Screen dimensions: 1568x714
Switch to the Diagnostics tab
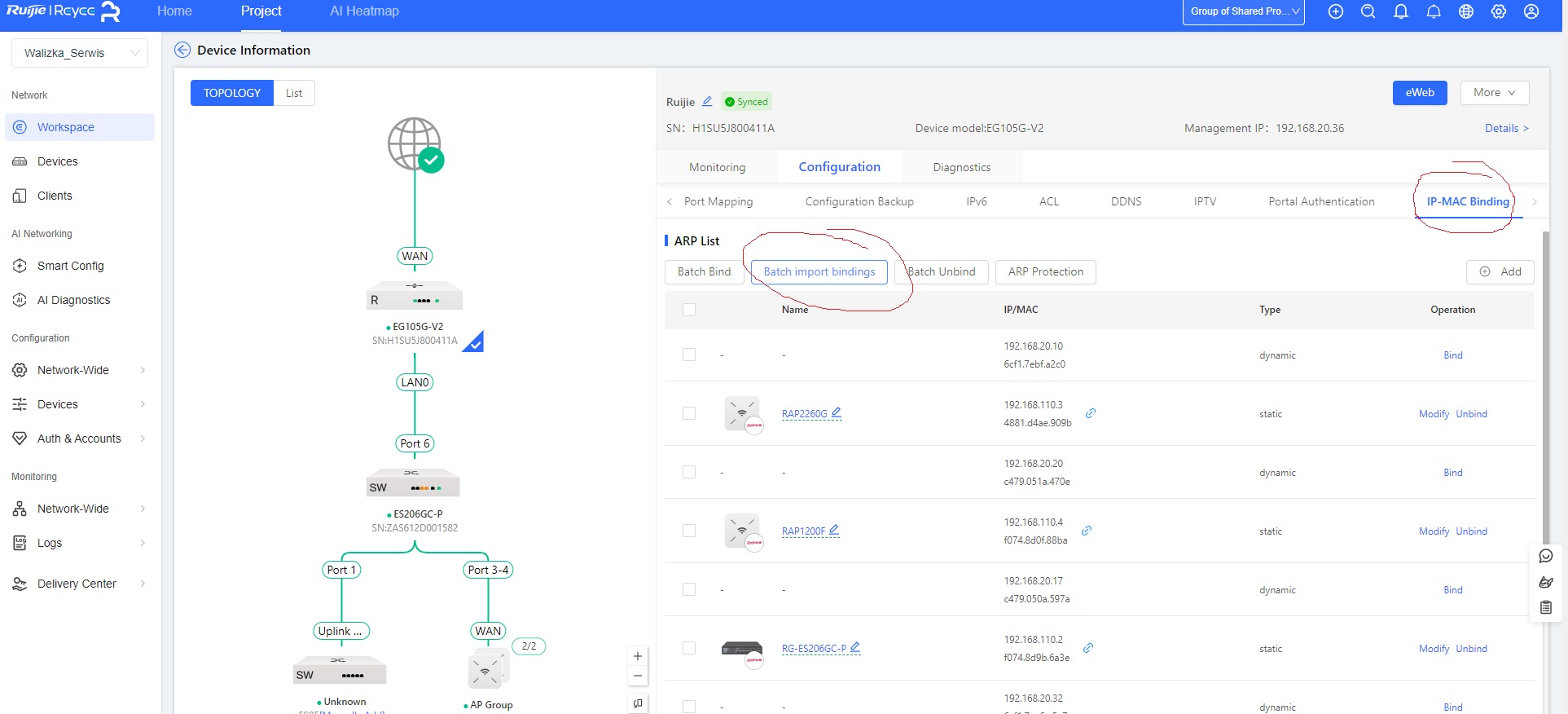point(962,167)
